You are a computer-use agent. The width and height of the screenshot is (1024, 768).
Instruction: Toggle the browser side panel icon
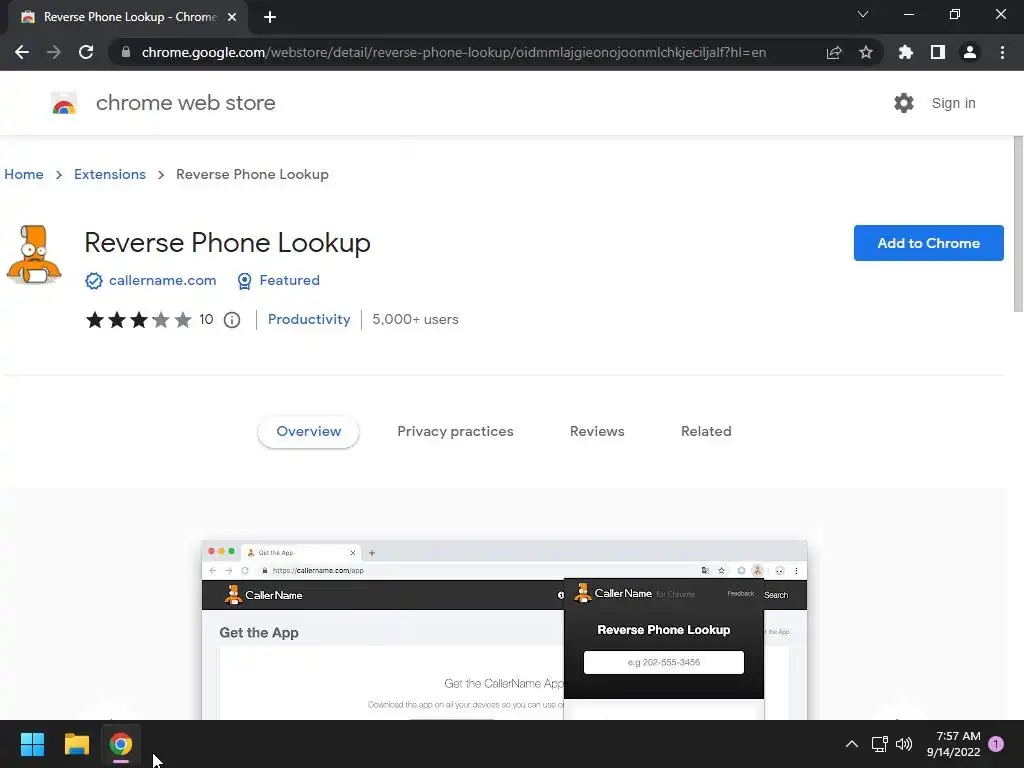coord(938,52)
